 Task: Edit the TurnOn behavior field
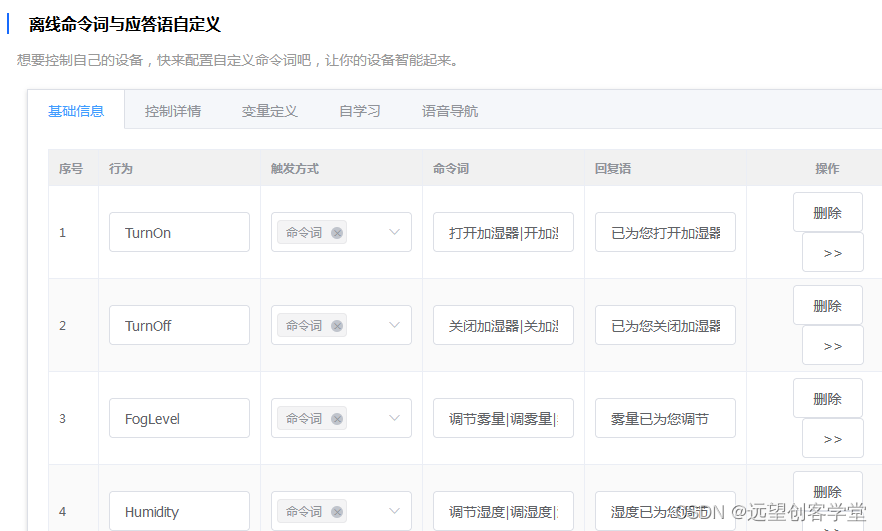[179, 232]
